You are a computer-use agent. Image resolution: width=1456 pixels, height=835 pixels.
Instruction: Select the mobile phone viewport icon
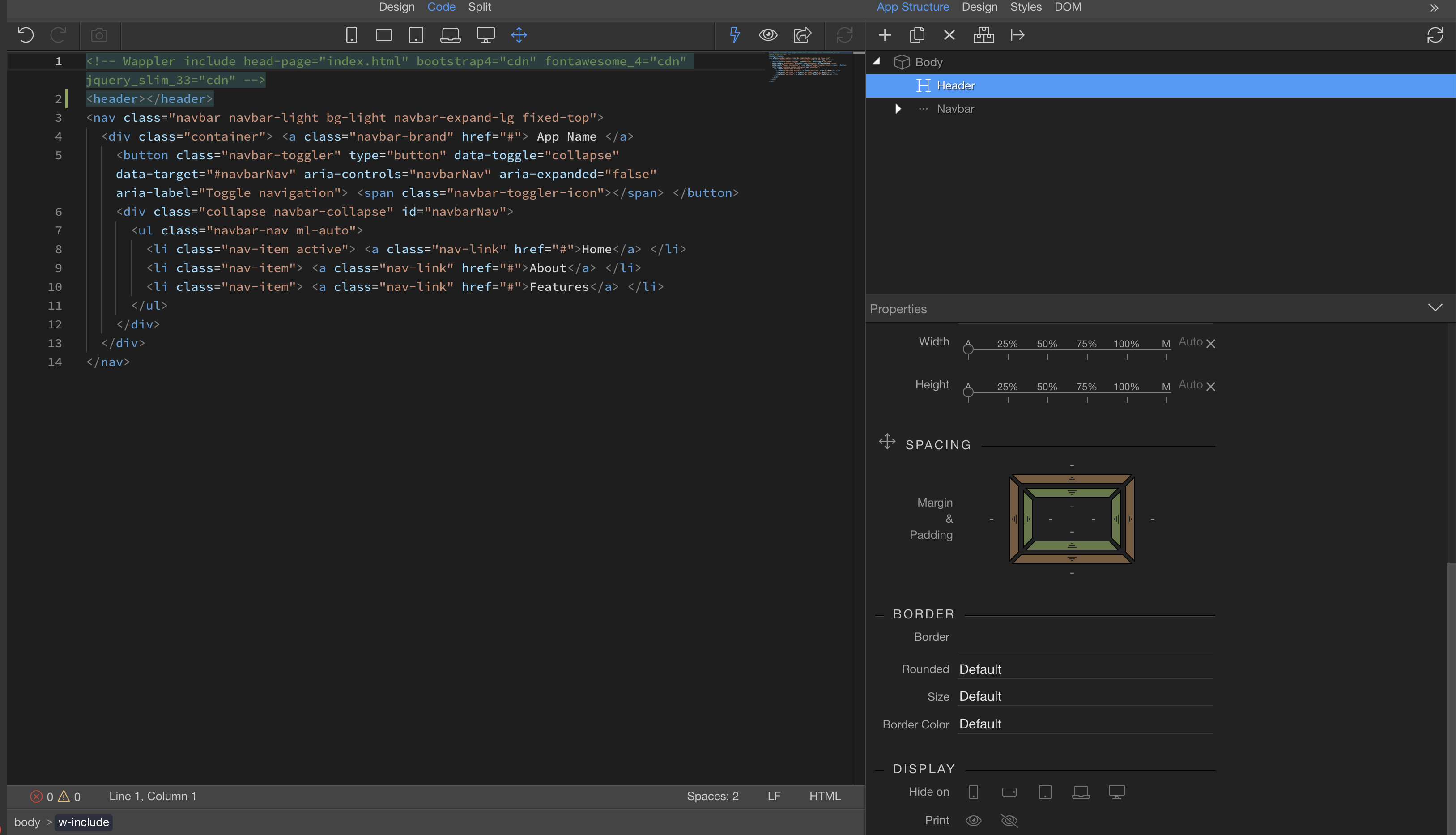(x=352, y=35)
